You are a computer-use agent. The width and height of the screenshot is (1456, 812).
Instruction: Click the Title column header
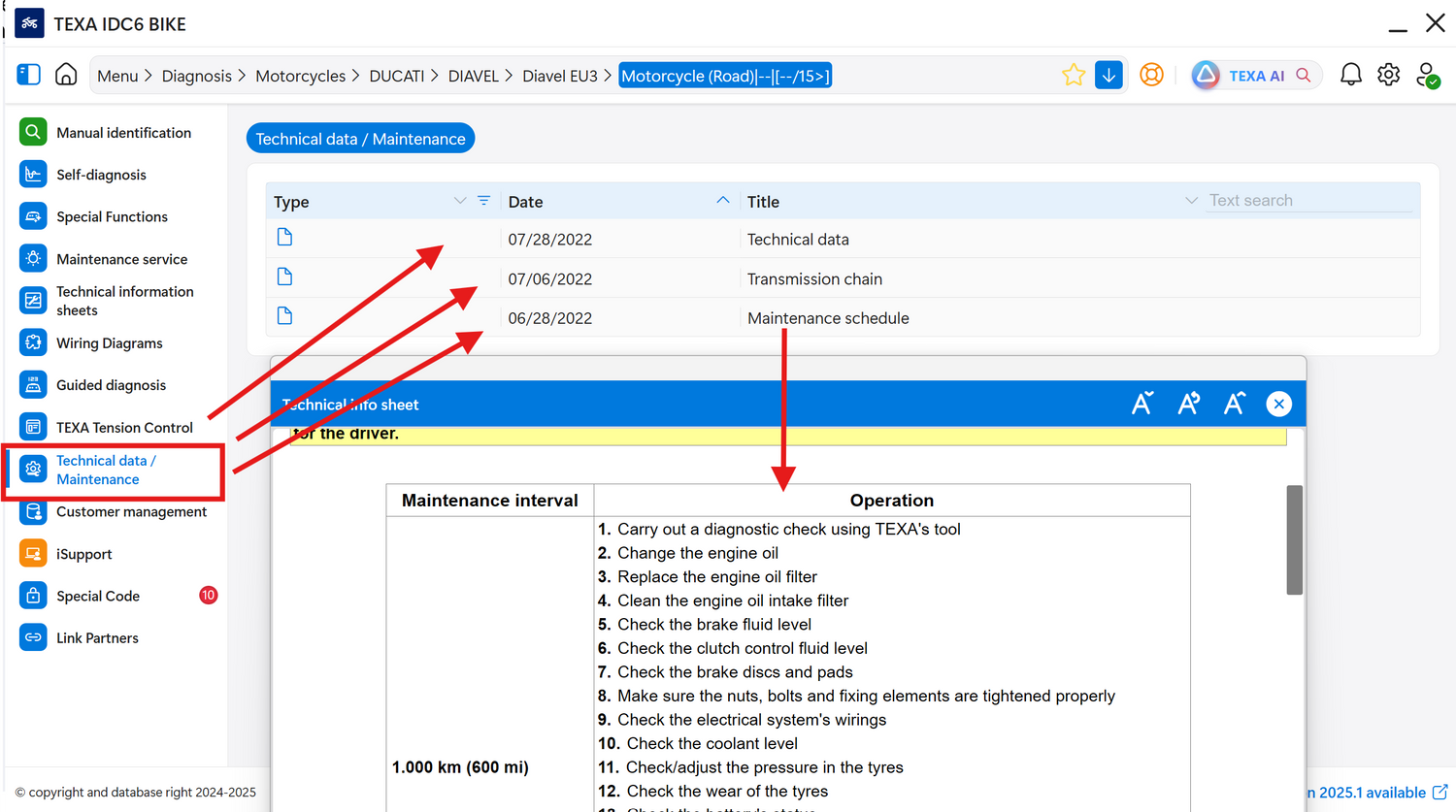pos(763,202)
